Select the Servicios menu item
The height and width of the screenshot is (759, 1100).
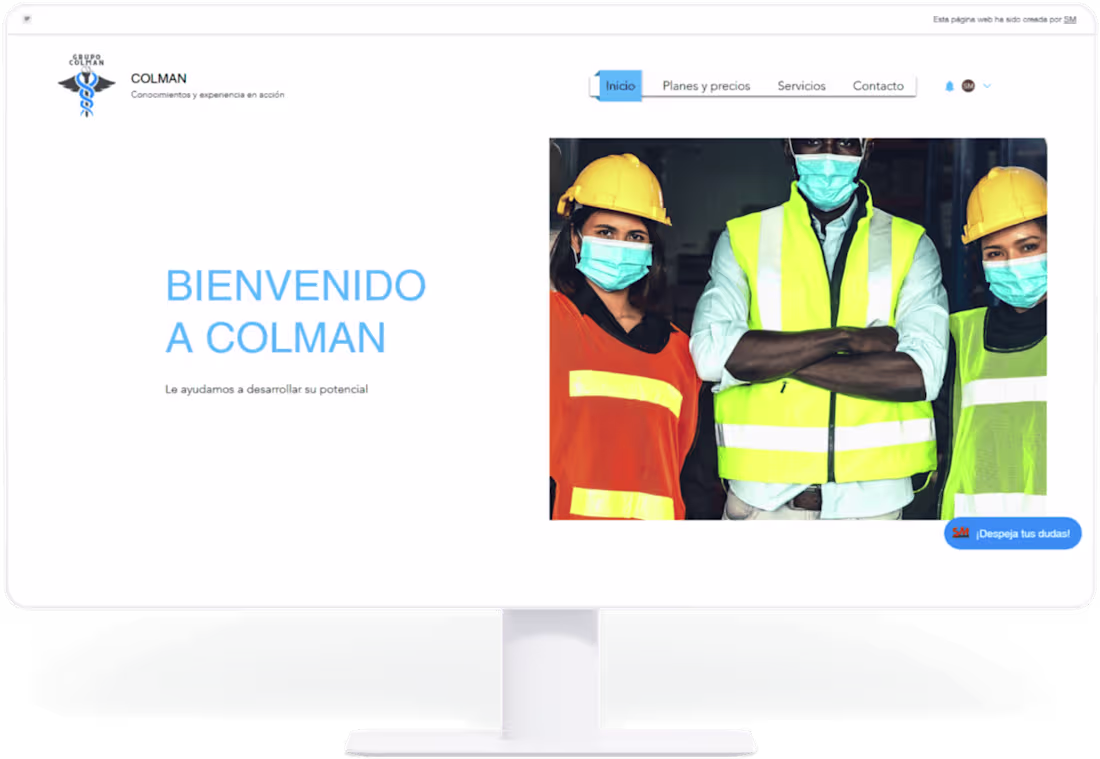point(801,86)
